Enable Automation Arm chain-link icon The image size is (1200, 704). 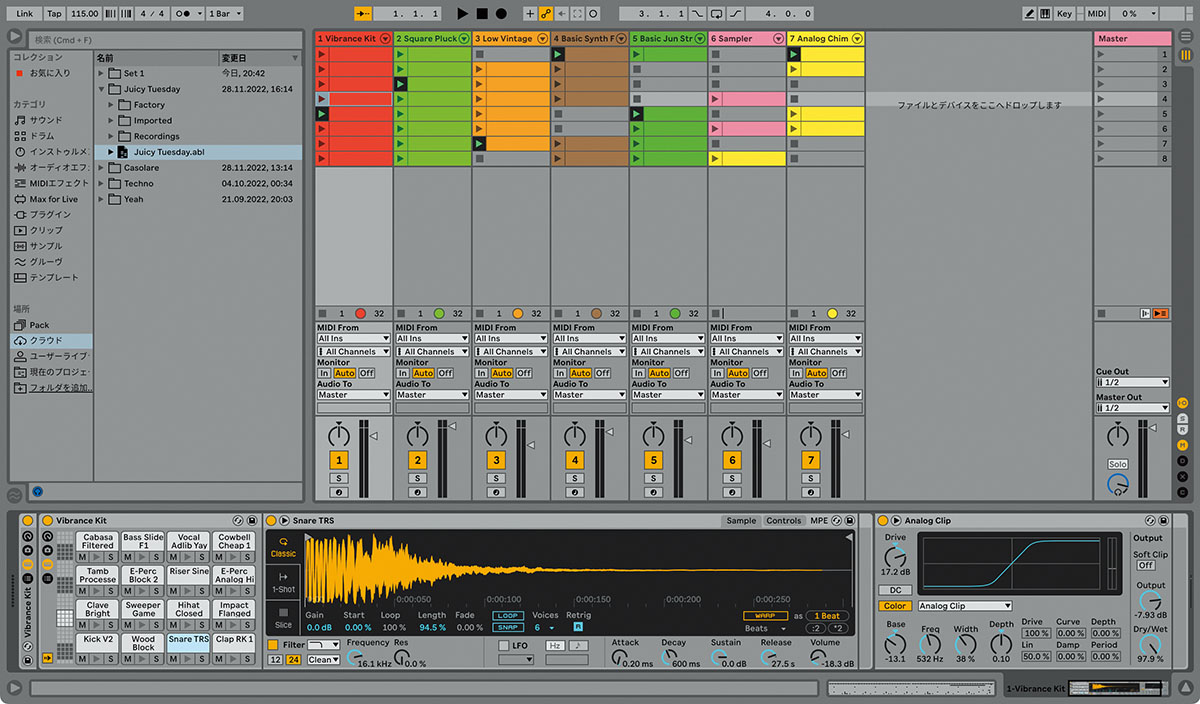coord(545,14)
